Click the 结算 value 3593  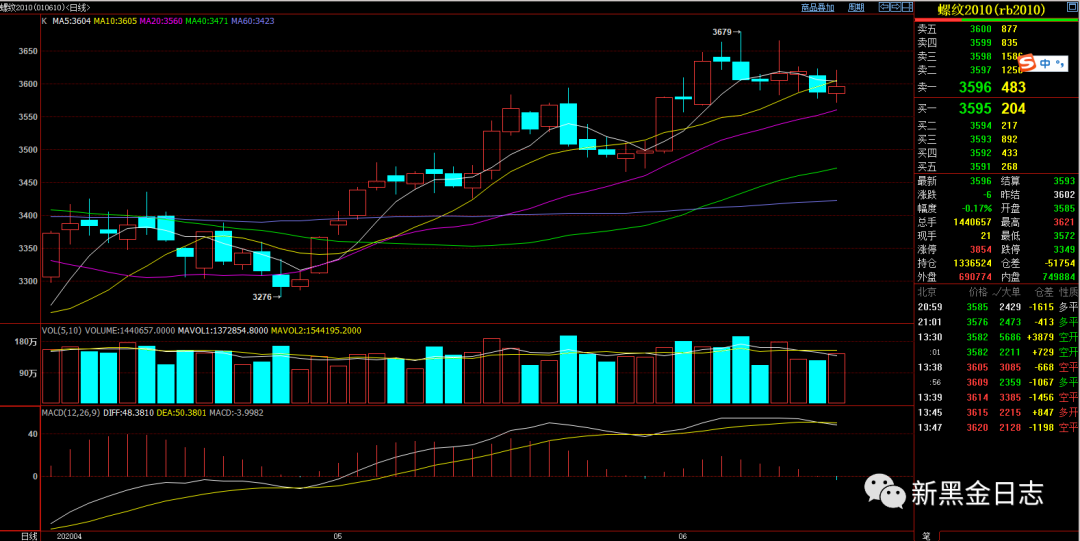point(1064,181)
